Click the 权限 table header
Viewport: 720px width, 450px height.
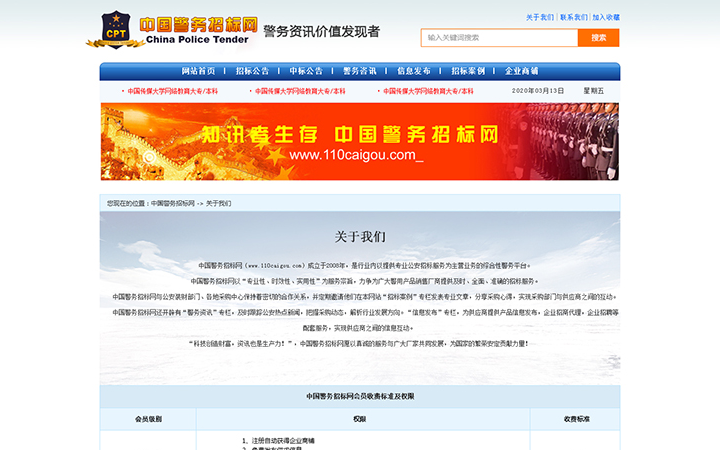(x=360, y=419)
